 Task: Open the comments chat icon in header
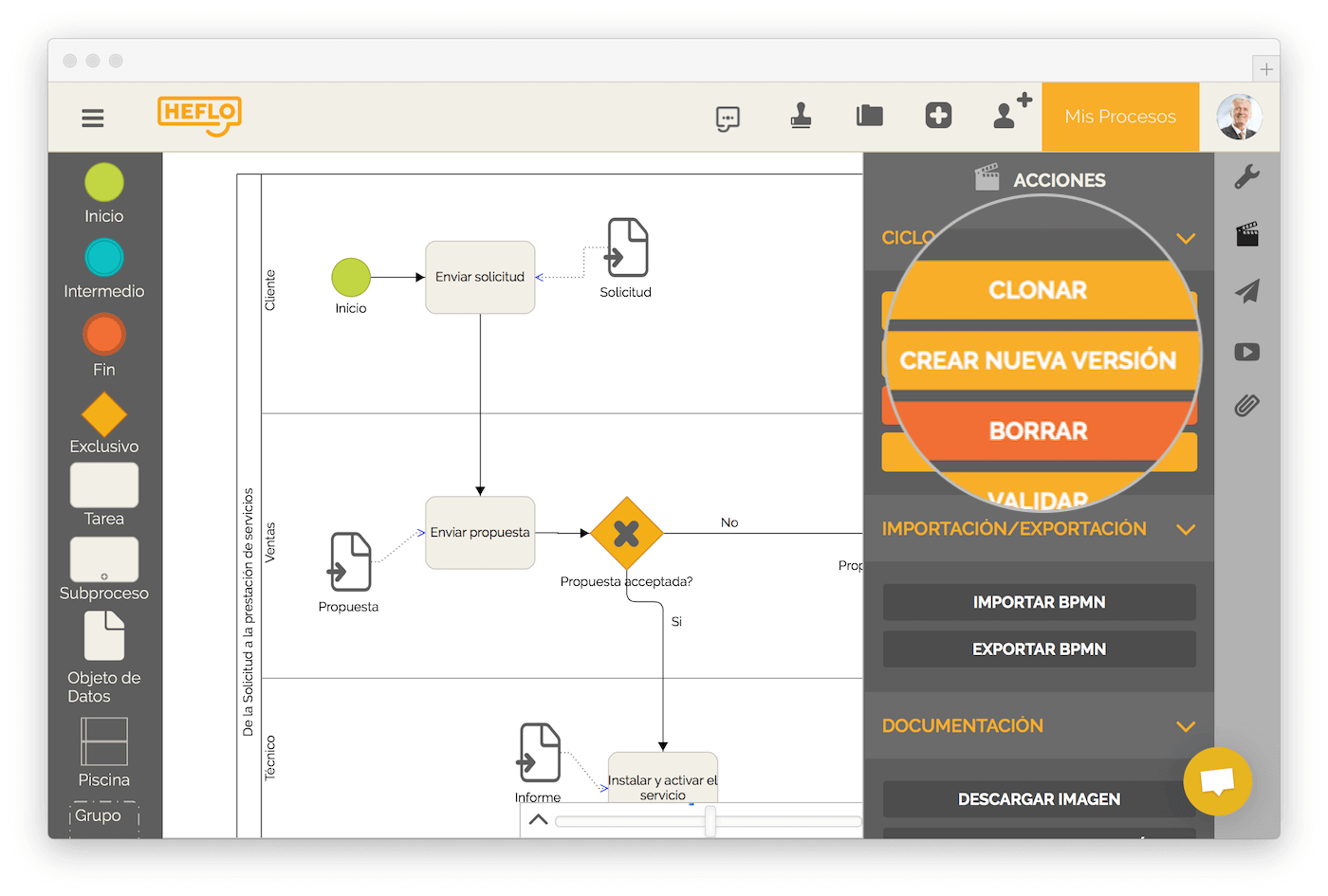point(728,119)
